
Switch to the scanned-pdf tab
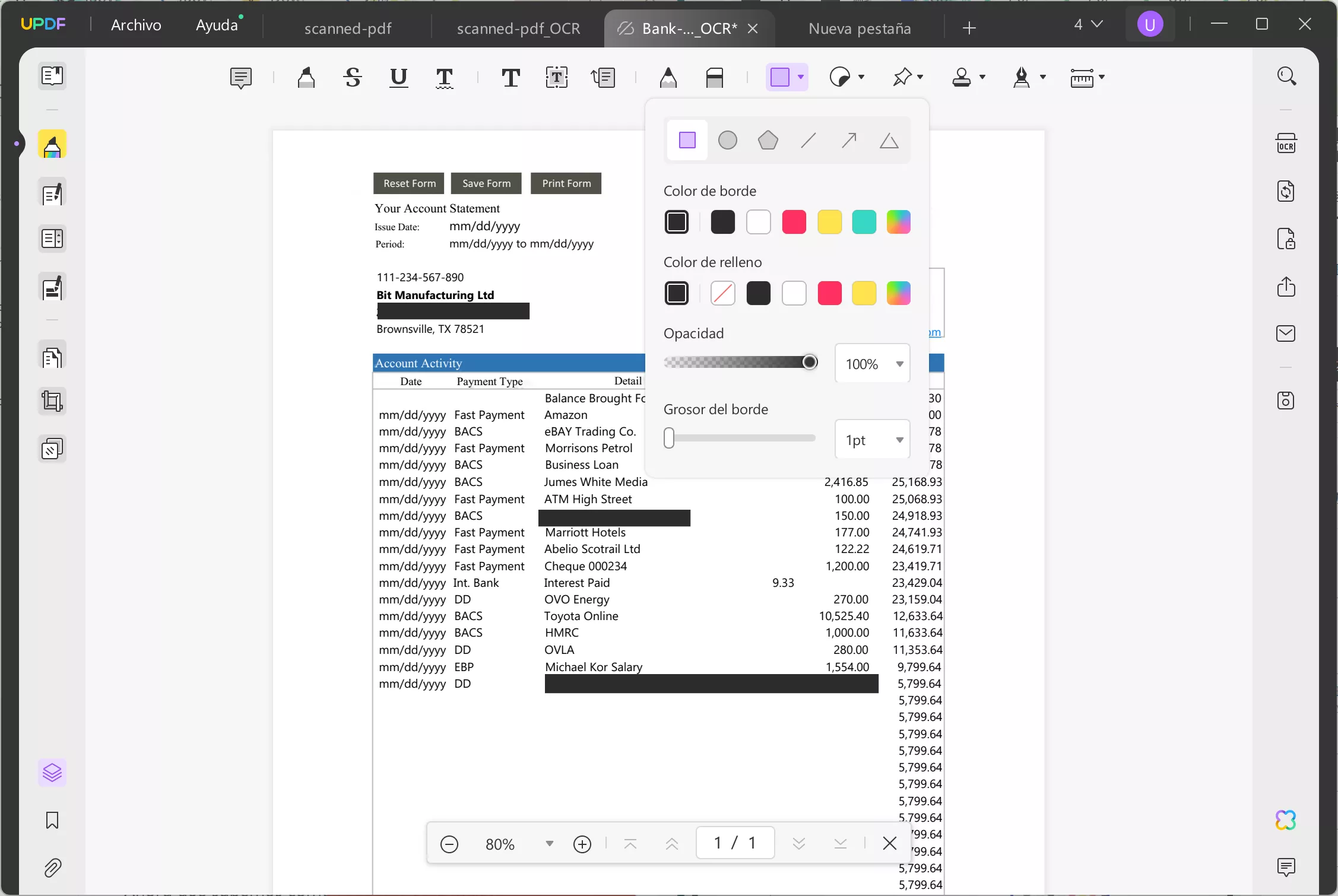(348, 28)
